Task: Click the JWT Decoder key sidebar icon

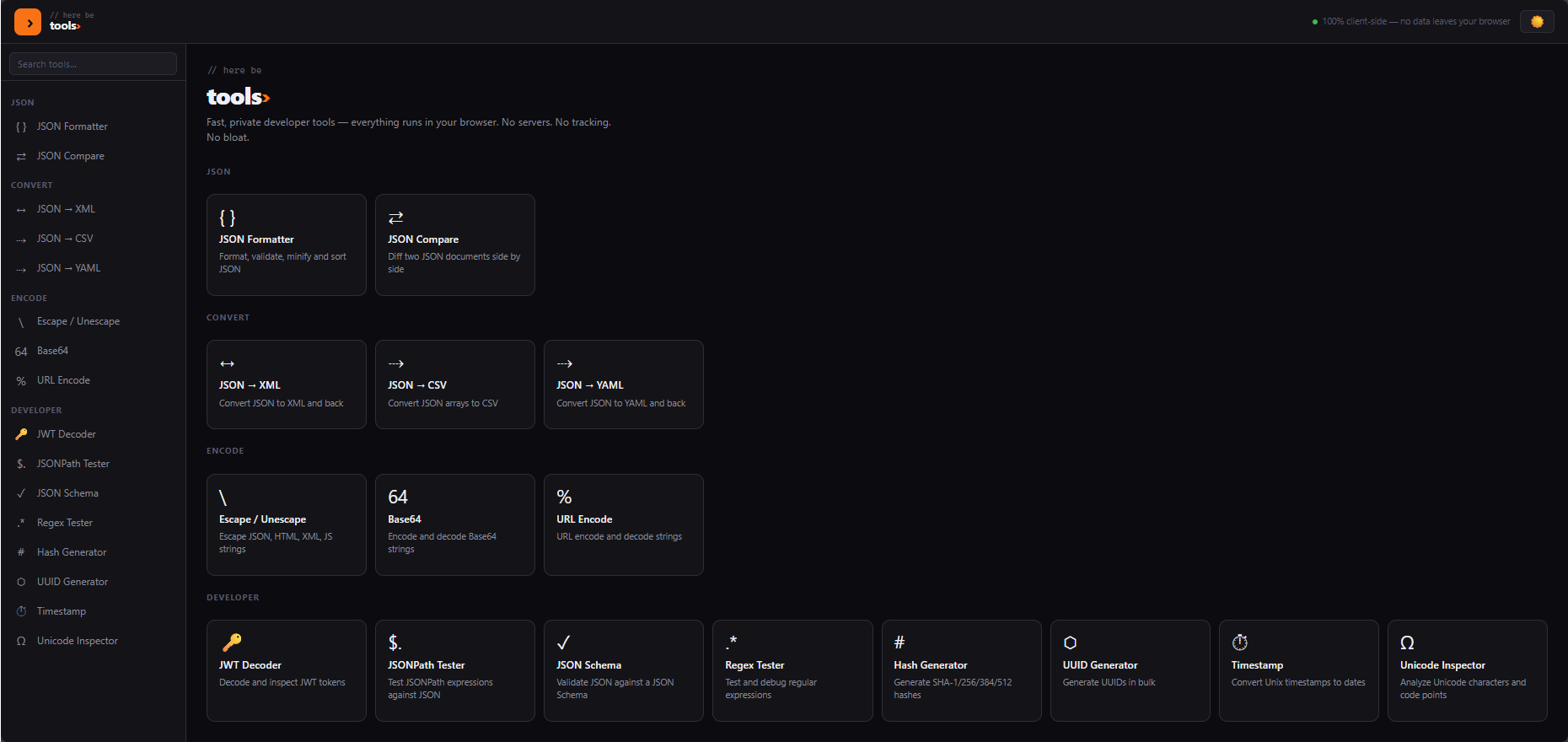Action: tap(21, 434)
